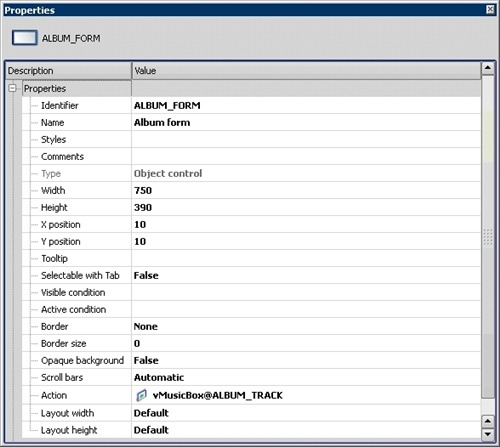The image size is (500, 447).
Task: Click the action icon beside vMusicBox@ALBUM_TRACK
Action: point(142,395)
